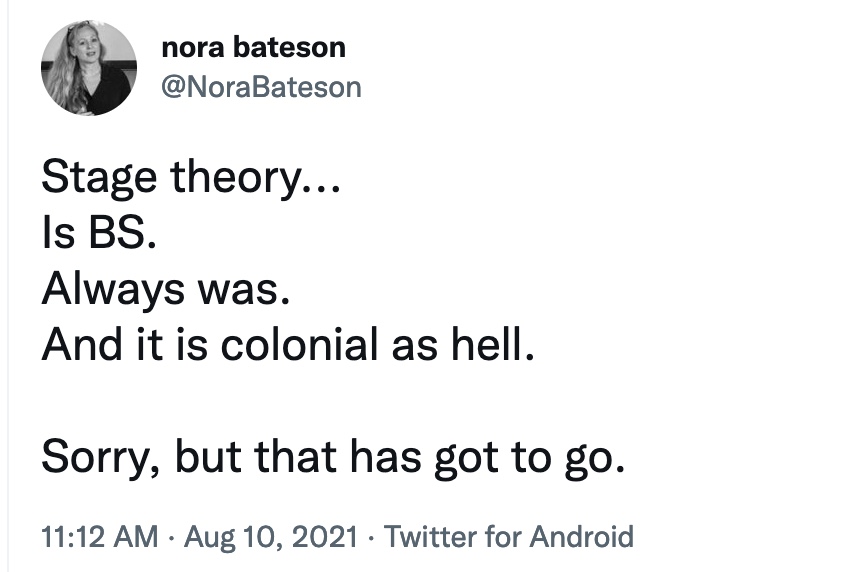Screen dimensions: 846x572
Task: Click the word 'Stage' in the tweet
Action: [99, 178]
